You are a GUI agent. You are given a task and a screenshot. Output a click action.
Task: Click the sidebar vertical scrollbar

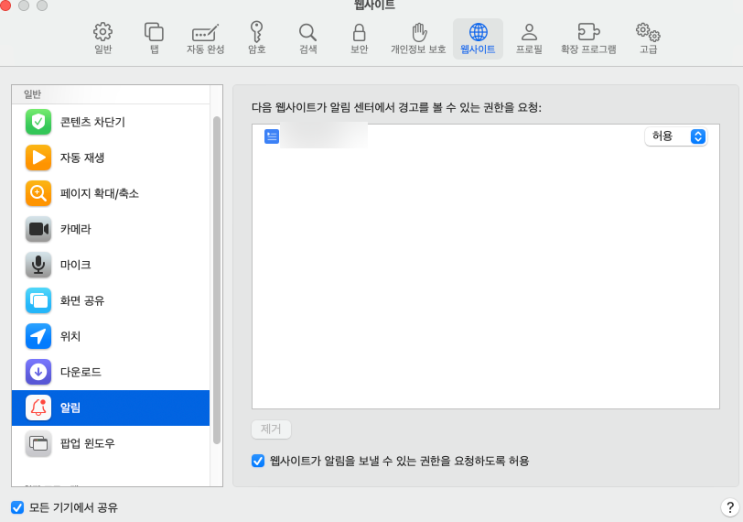pos(217,279)
